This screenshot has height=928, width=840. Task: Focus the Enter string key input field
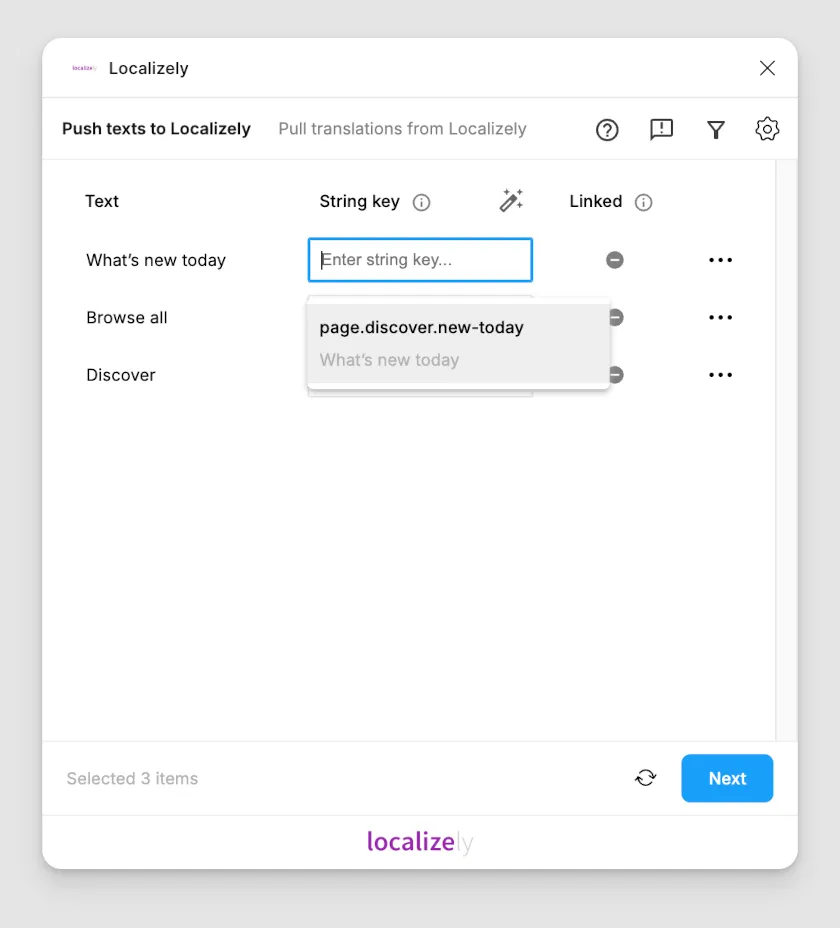coord(420,260)
